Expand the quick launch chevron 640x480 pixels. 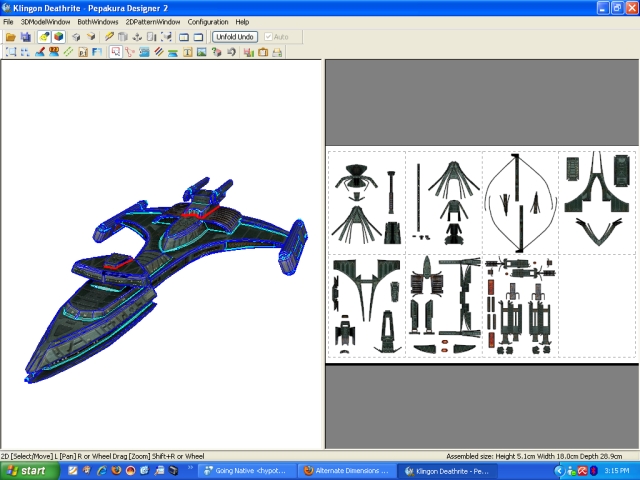190,468
